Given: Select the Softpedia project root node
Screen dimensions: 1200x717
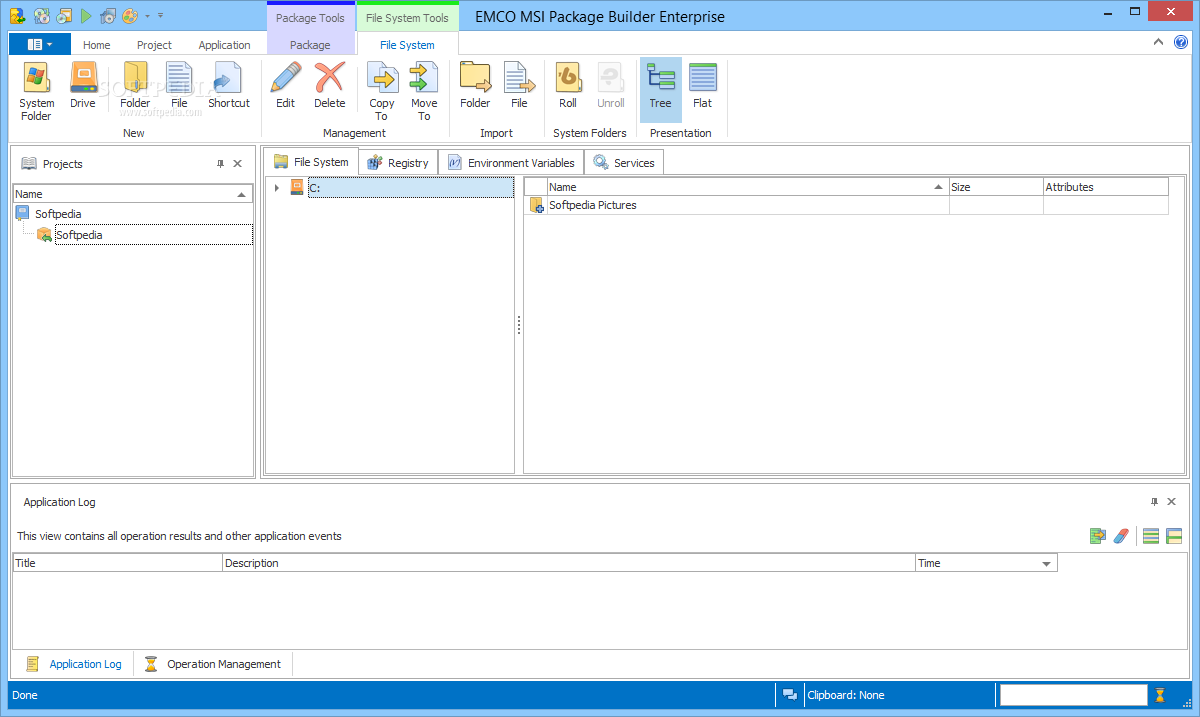Looking at the screenshot, I should point(58,214).
